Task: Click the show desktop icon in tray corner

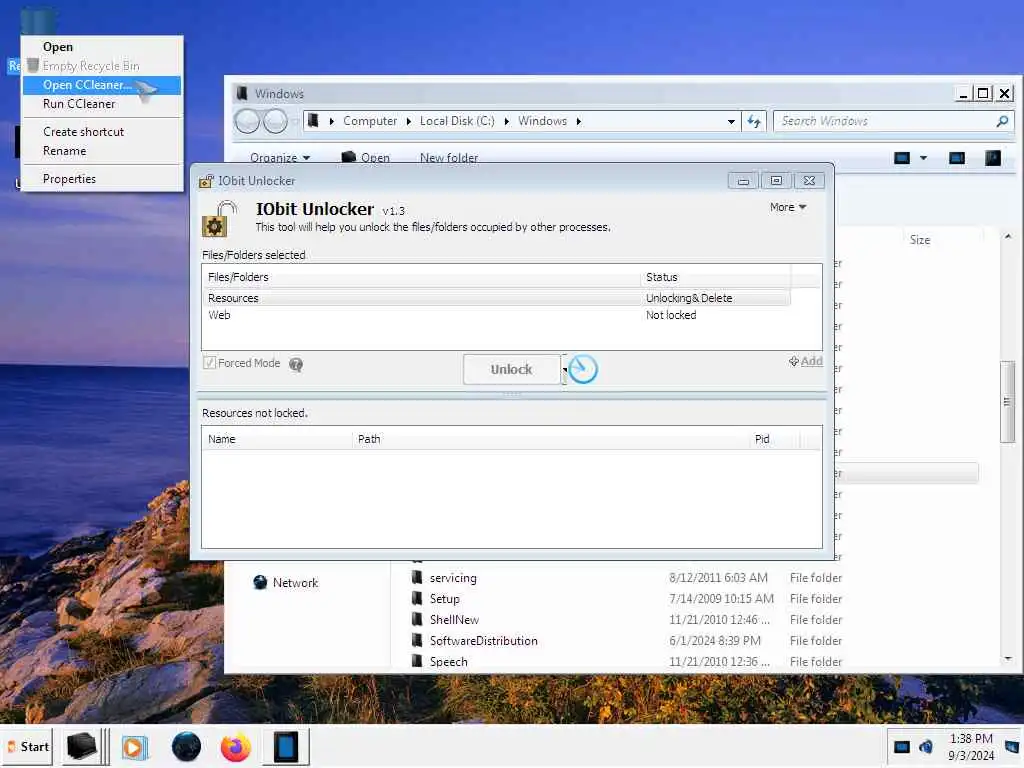Action: click(1012, 746)
